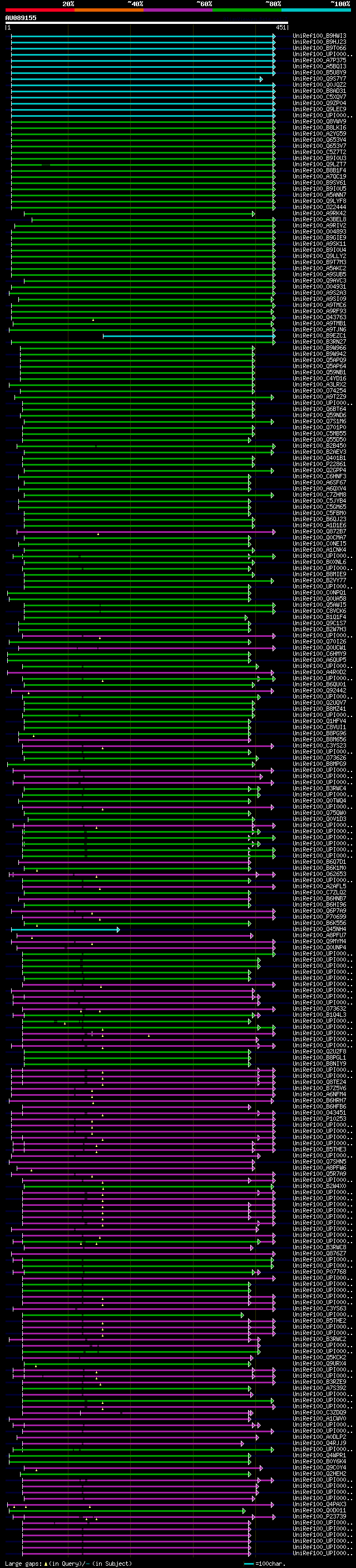Image resolution: width=356 pixels, height=1568 pixels.
Task: Select the UniRef100_A9RIV2 hit label
Action: [x=319, y=225]
